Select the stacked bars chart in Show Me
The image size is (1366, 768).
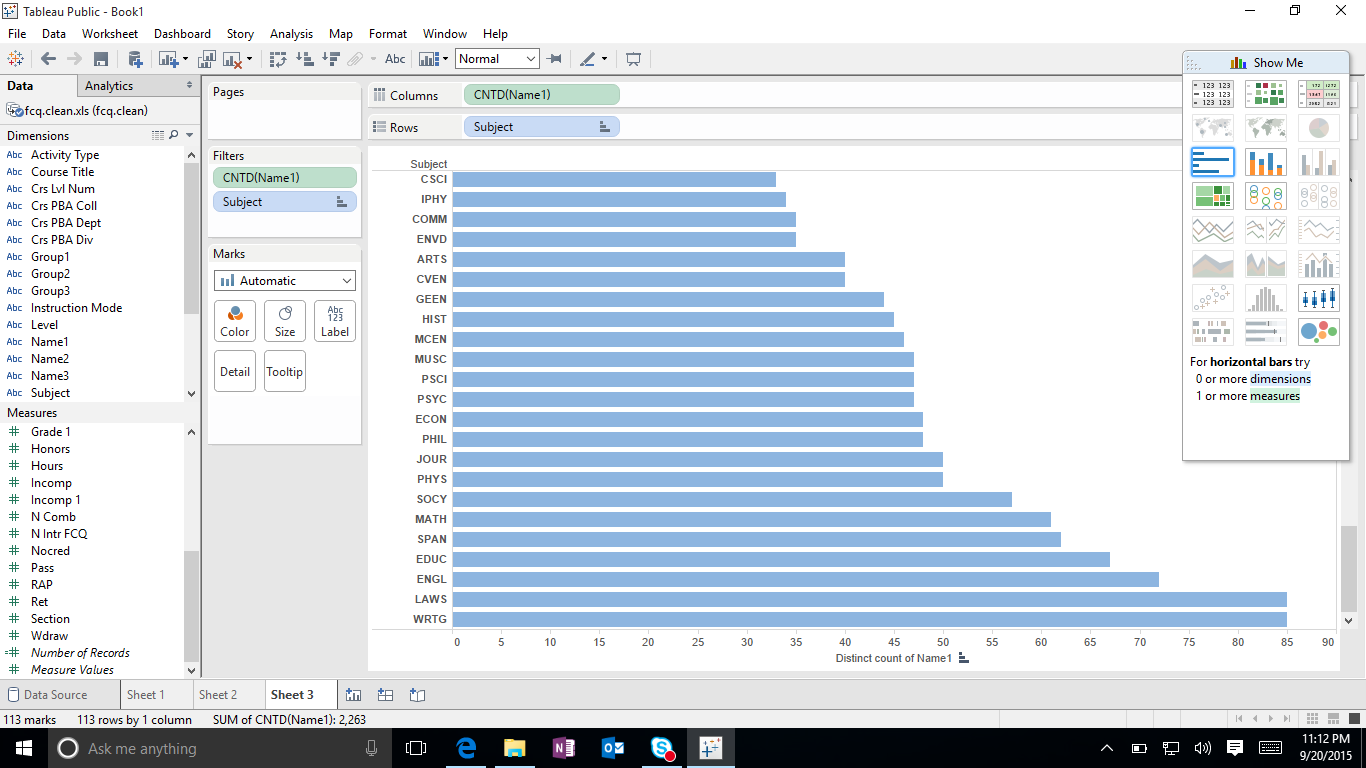point(1265,162)
